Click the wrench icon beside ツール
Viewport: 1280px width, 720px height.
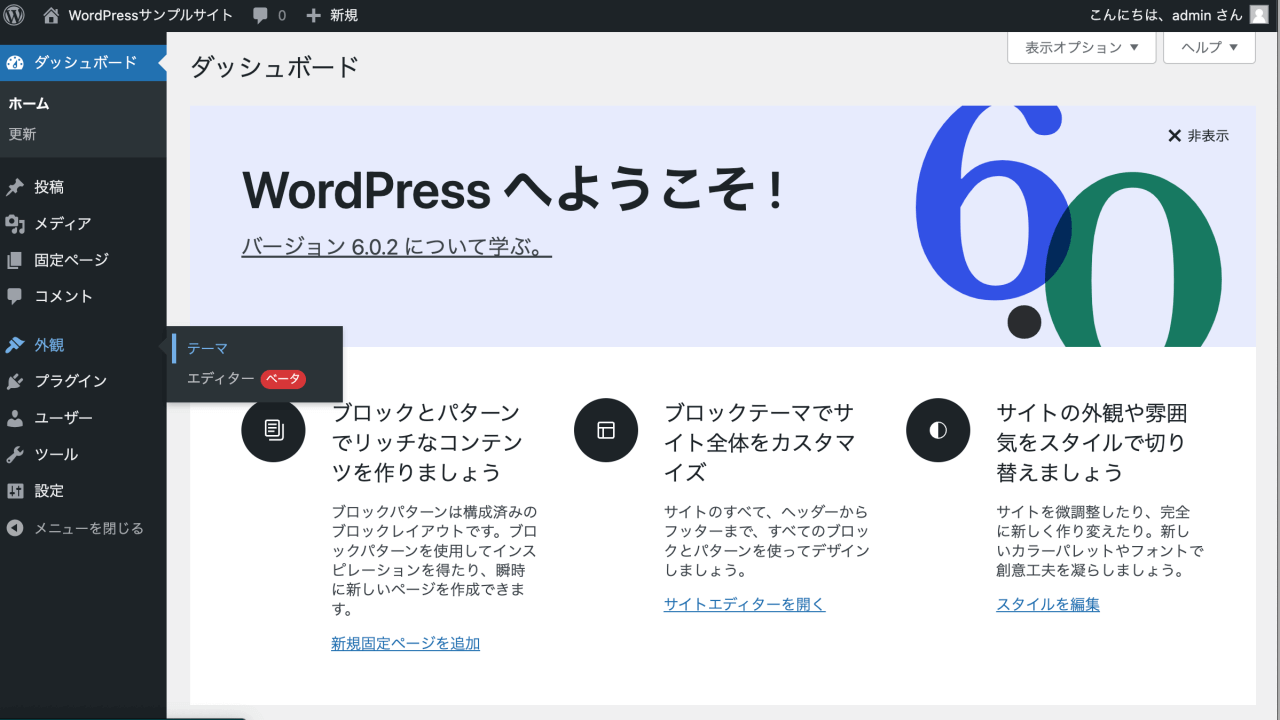click(15, 454)
